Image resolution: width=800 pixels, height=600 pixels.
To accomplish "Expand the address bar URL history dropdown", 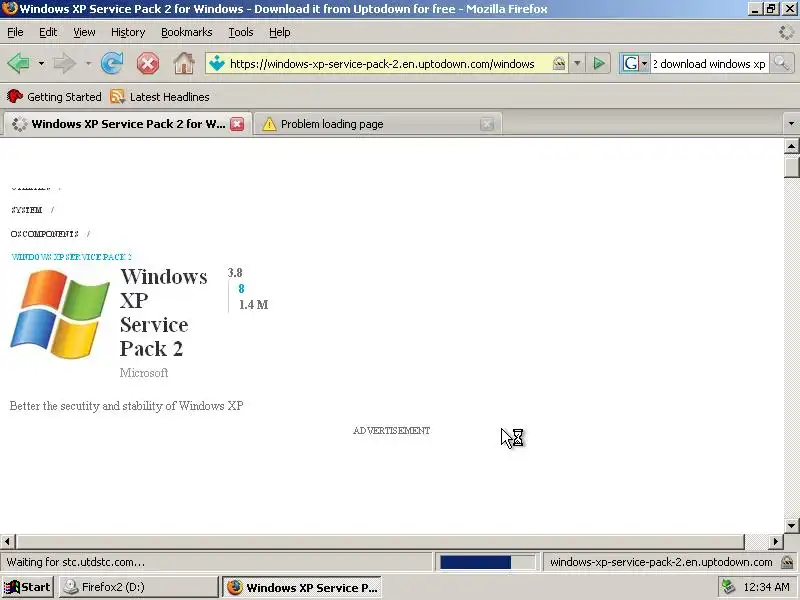I will click(577, 64).
